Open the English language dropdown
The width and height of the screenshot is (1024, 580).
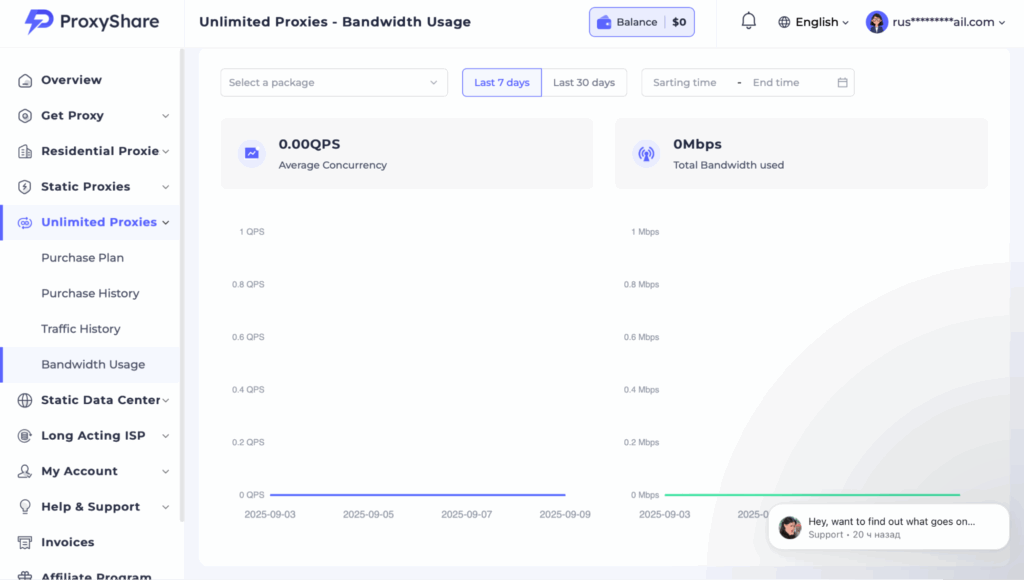(x=813, y=22)
